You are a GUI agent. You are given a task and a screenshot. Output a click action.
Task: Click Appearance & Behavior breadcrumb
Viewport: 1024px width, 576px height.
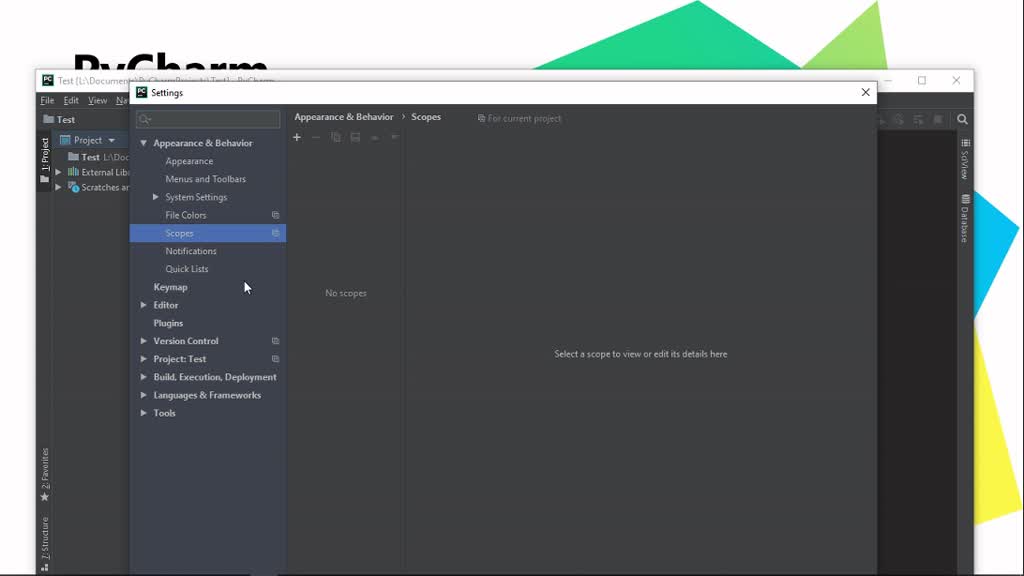[x=344, y=117]
